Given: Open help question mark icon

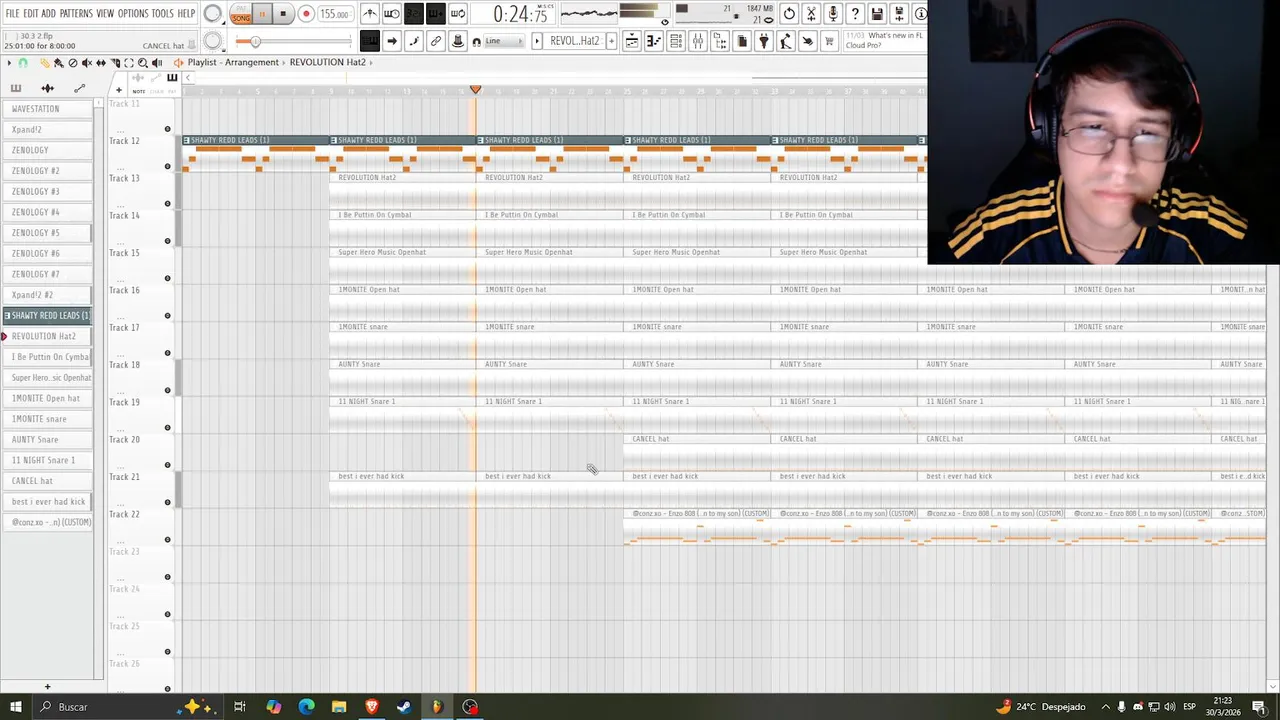Looking at the screenshot, I should point(855,14).
